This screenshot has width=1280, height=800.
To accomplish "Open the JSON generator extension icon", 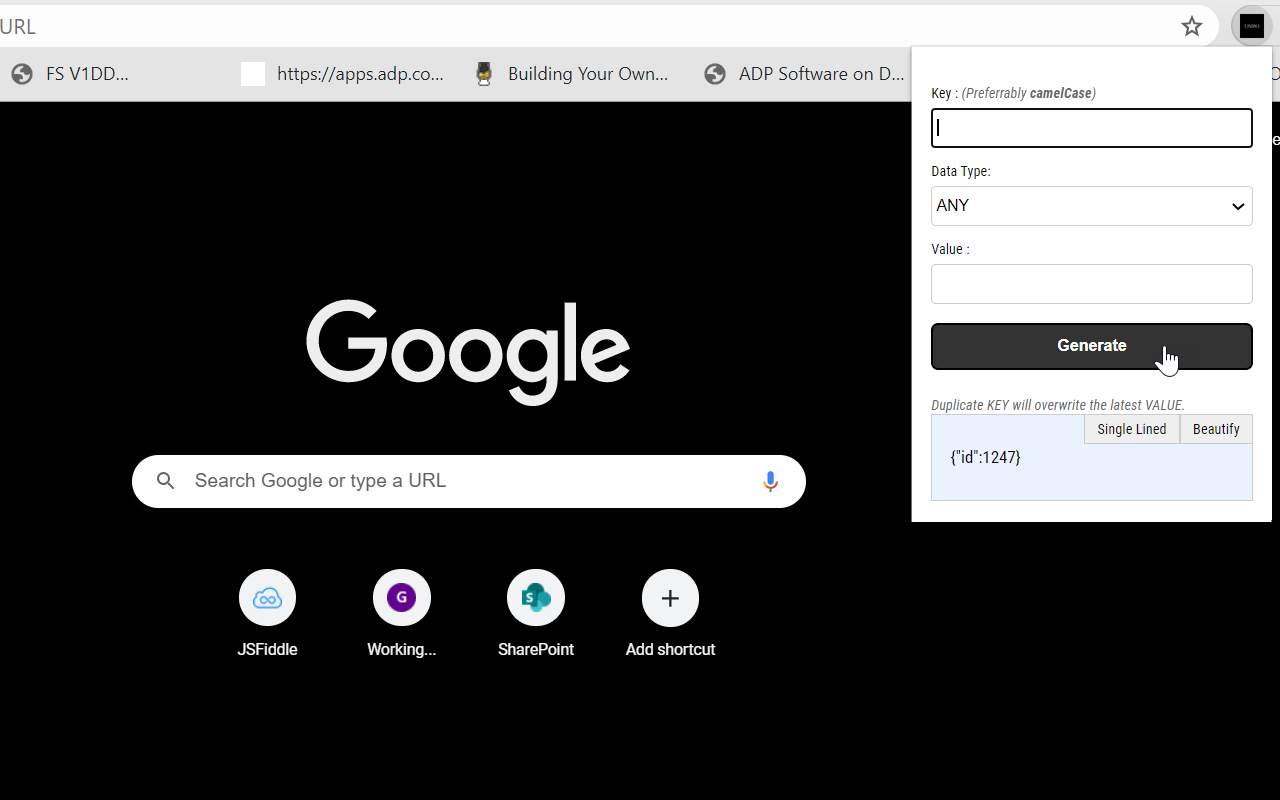I will 1252,27.
